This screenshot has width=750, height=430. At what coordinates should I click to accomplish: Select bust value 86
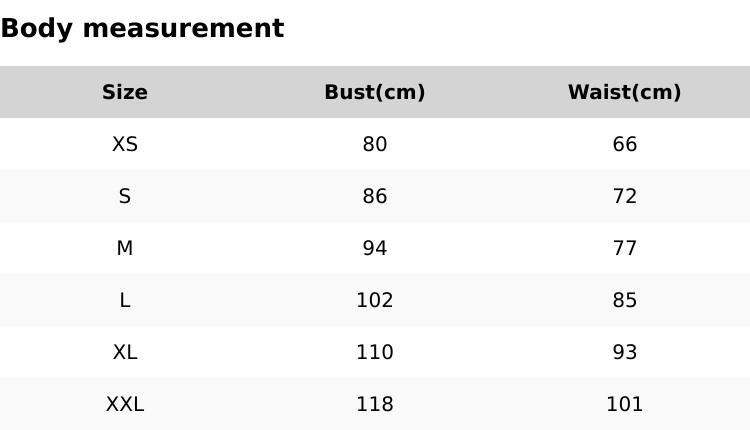click(x=375, y=197)
